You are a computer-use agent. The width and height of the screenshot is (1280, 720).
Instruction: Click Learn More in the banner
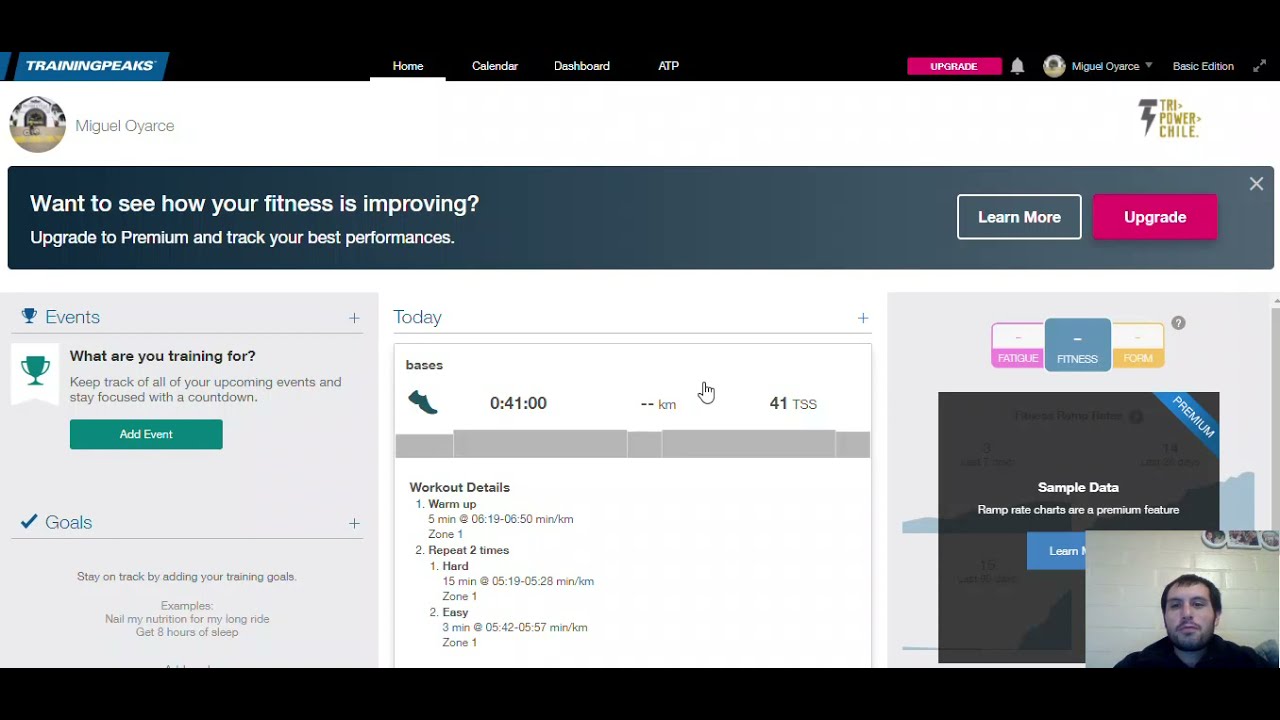(x=1019, y=217)
